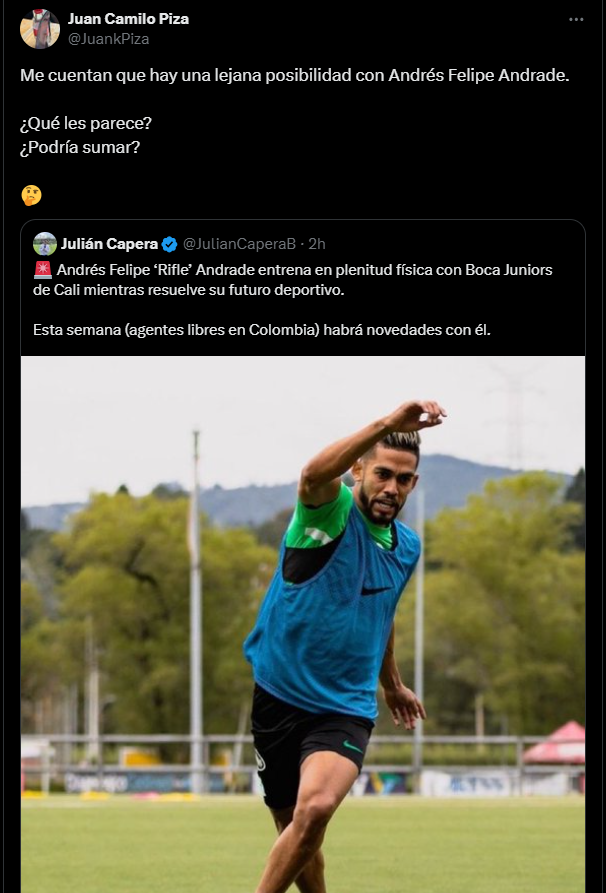Open Juan Camilo Piza's profile avatar
606x893 pixels.
[40, 28]
